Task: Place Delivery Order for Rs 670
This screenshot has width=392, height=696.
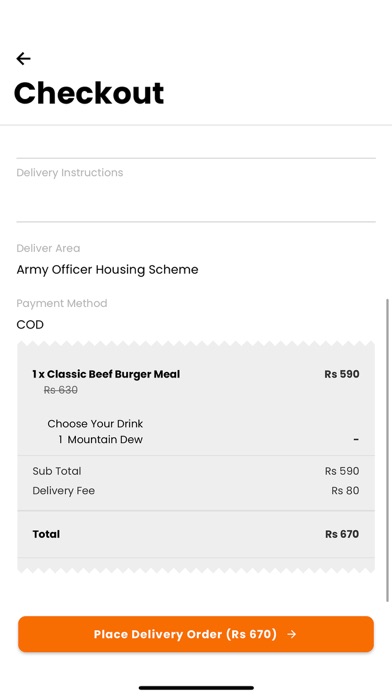Action: point(196,634)
